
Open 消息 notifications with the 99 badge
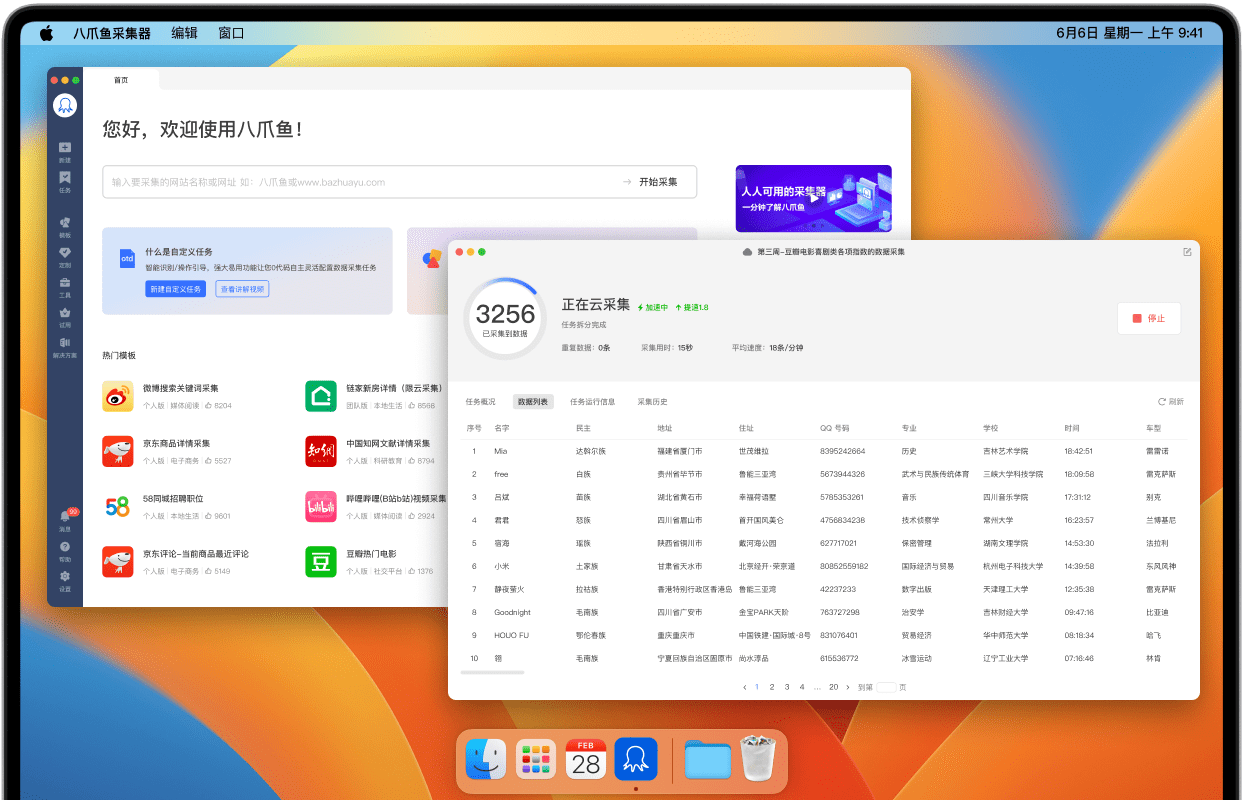click(65, 520)
